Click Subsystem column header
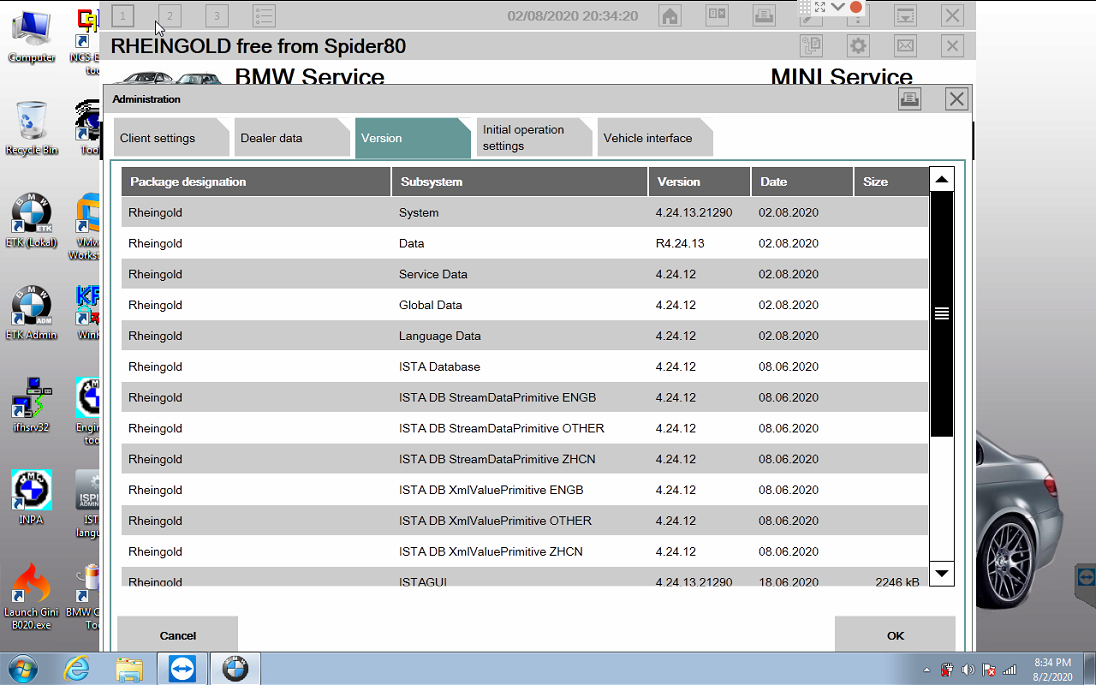Screen dimensions: 1096x685 [519, 182]
